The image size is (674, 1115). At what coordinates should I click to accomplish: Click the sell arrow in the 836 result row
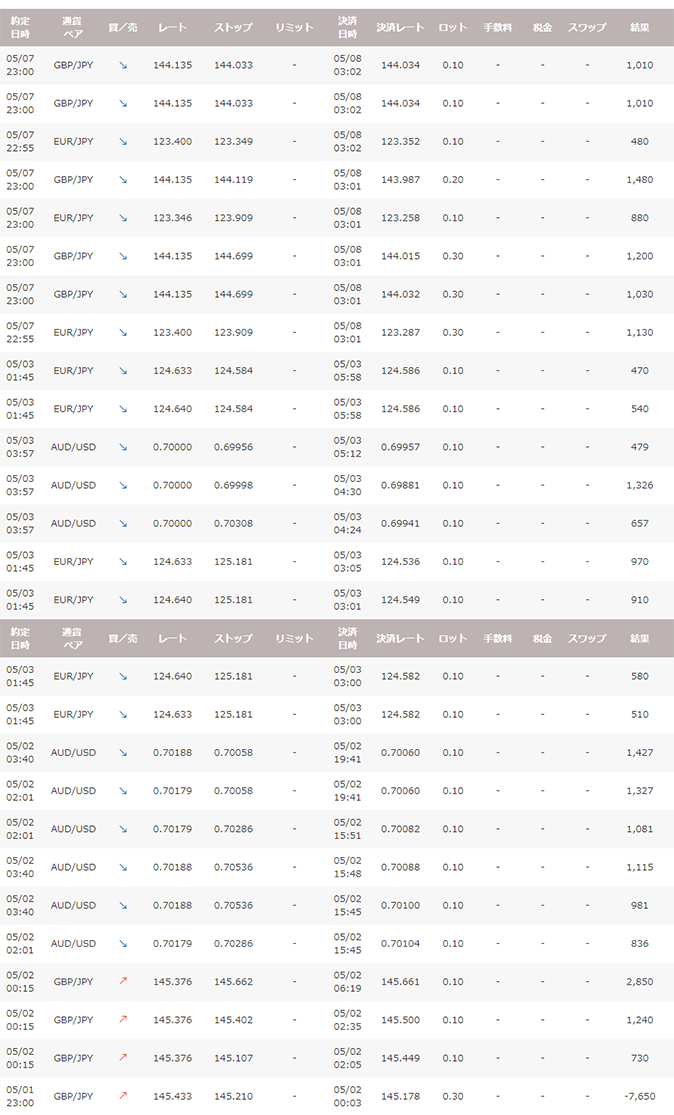123,943
